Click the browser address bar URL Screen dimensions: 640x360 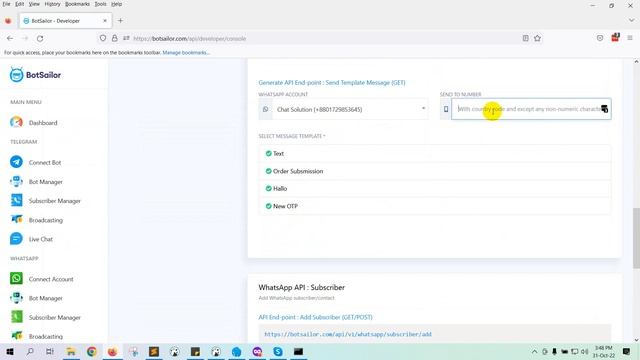click(190, 38)
